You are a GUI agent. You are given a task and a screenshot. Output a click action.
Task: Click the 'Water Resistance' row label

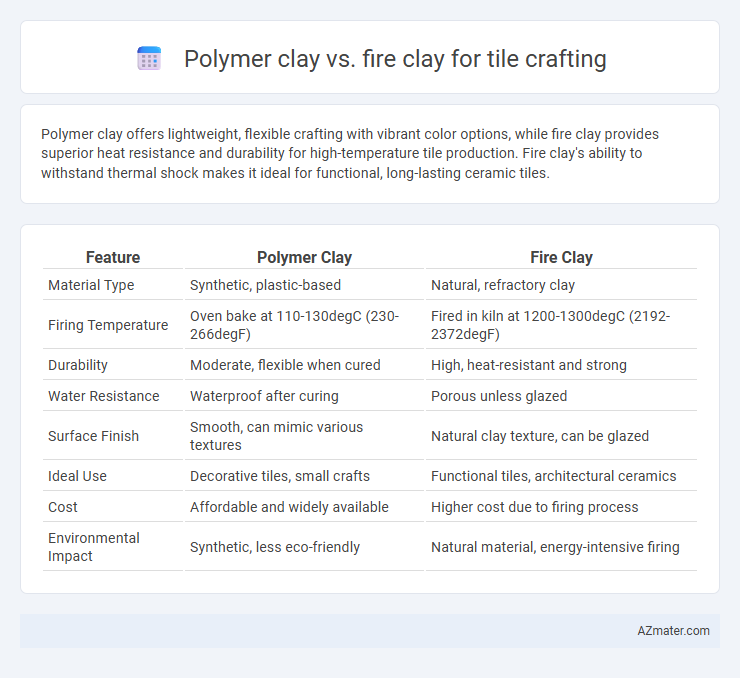click(x=104, y=396)
